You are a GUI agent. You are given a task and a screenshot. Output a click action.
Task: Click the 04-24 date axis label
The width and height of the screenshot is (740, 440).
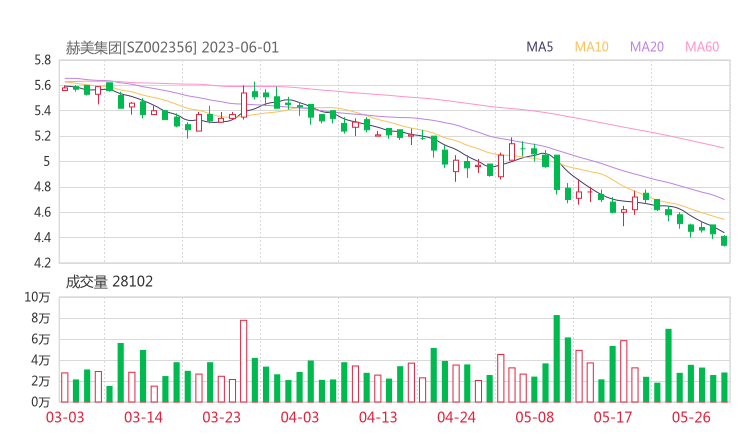point(456,417)
